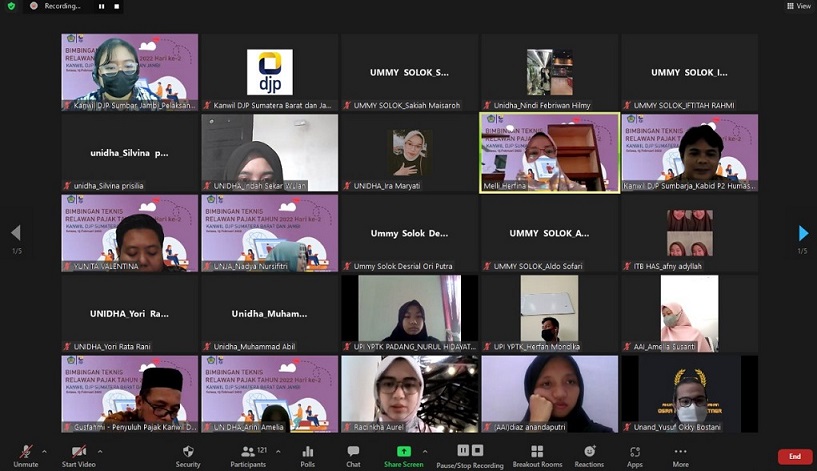Unmute the microphone
817x471 pixels.
(x=25, y=454)
